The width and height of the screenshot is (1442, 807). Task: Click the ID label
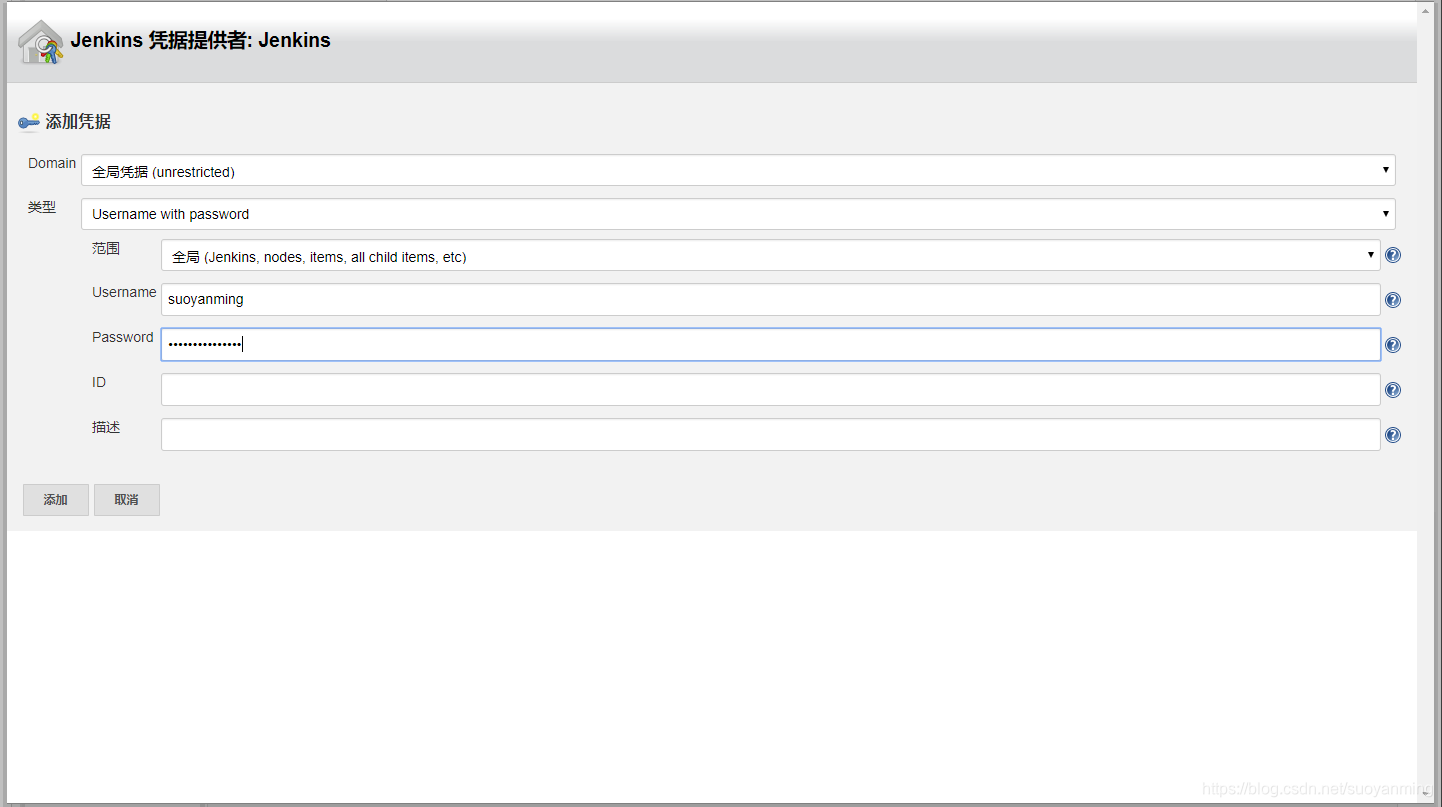(99, 382)
